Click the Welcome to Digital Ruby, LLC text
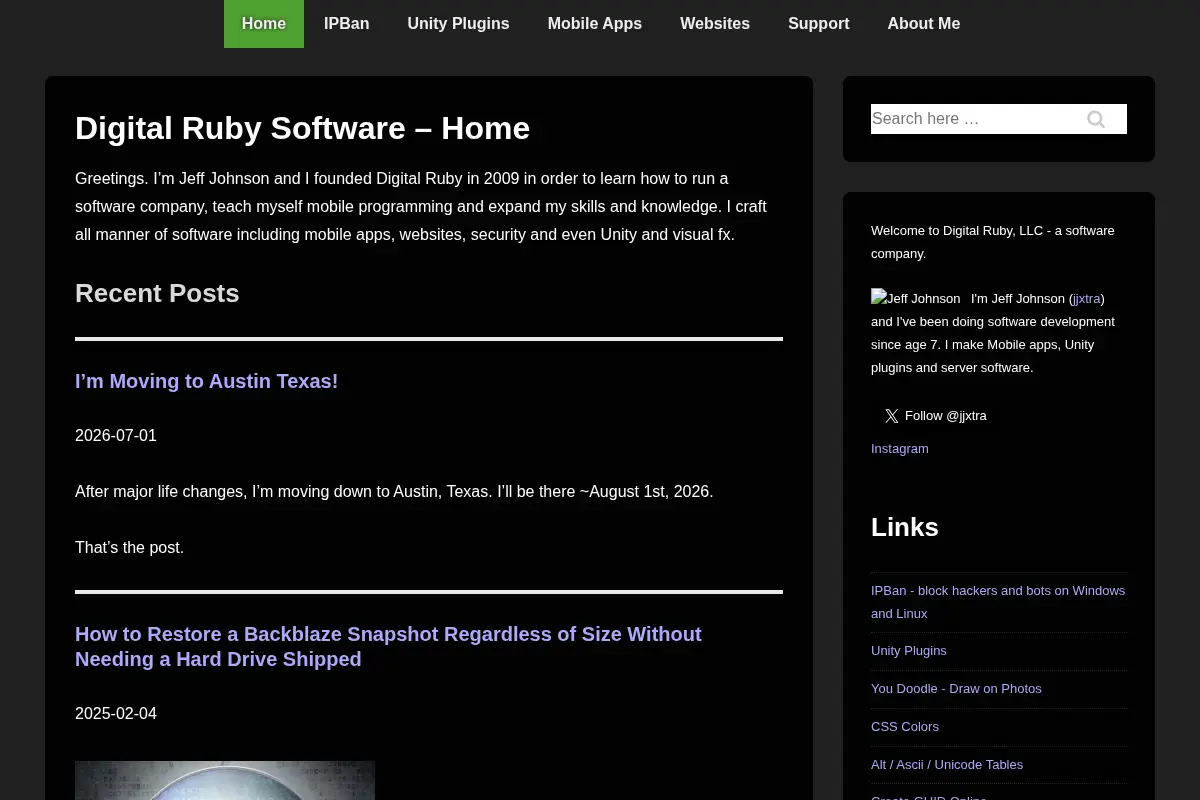This screenshot has height=800, width=1200. coord(992,242)
